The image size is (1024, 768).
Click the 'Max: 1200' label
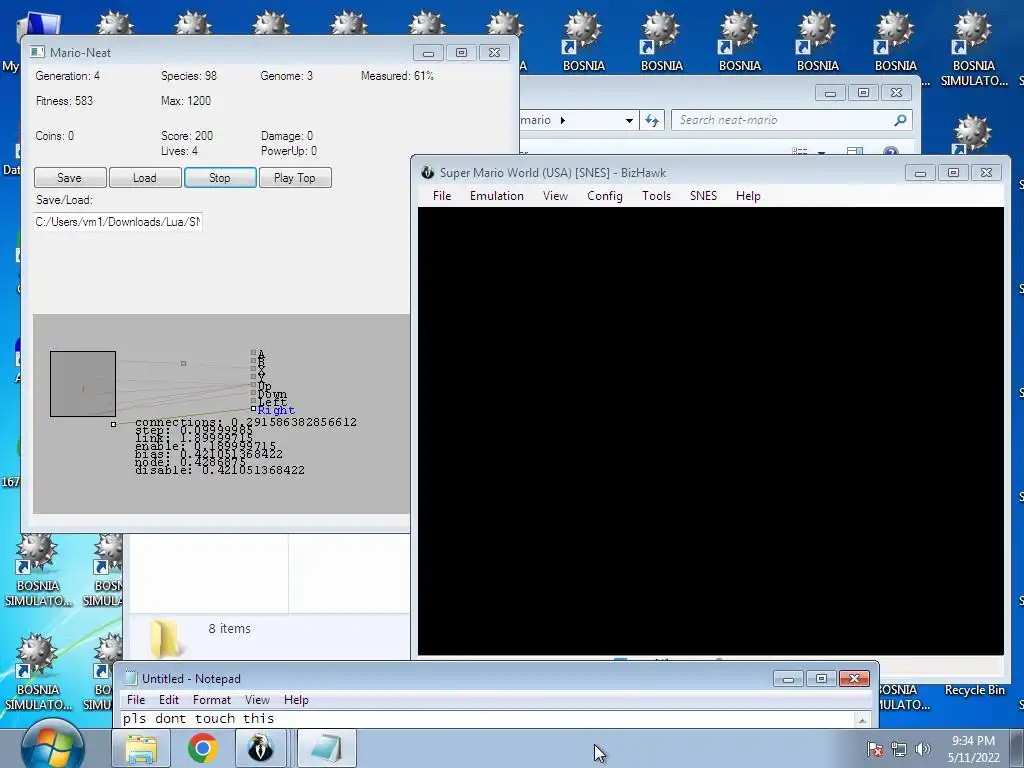tap(186, 101)
